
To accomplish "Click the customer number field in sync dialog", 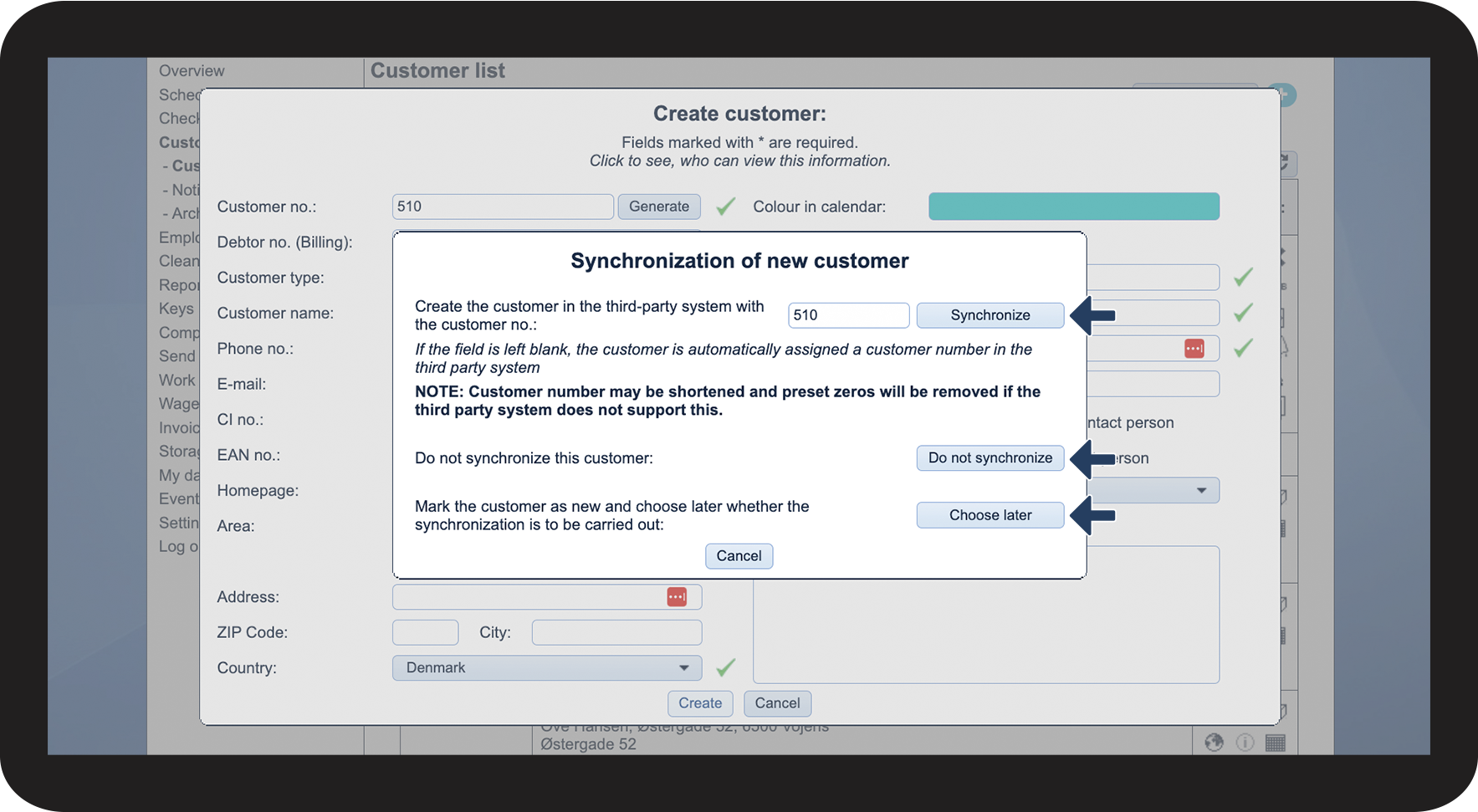I will [847, 315].
